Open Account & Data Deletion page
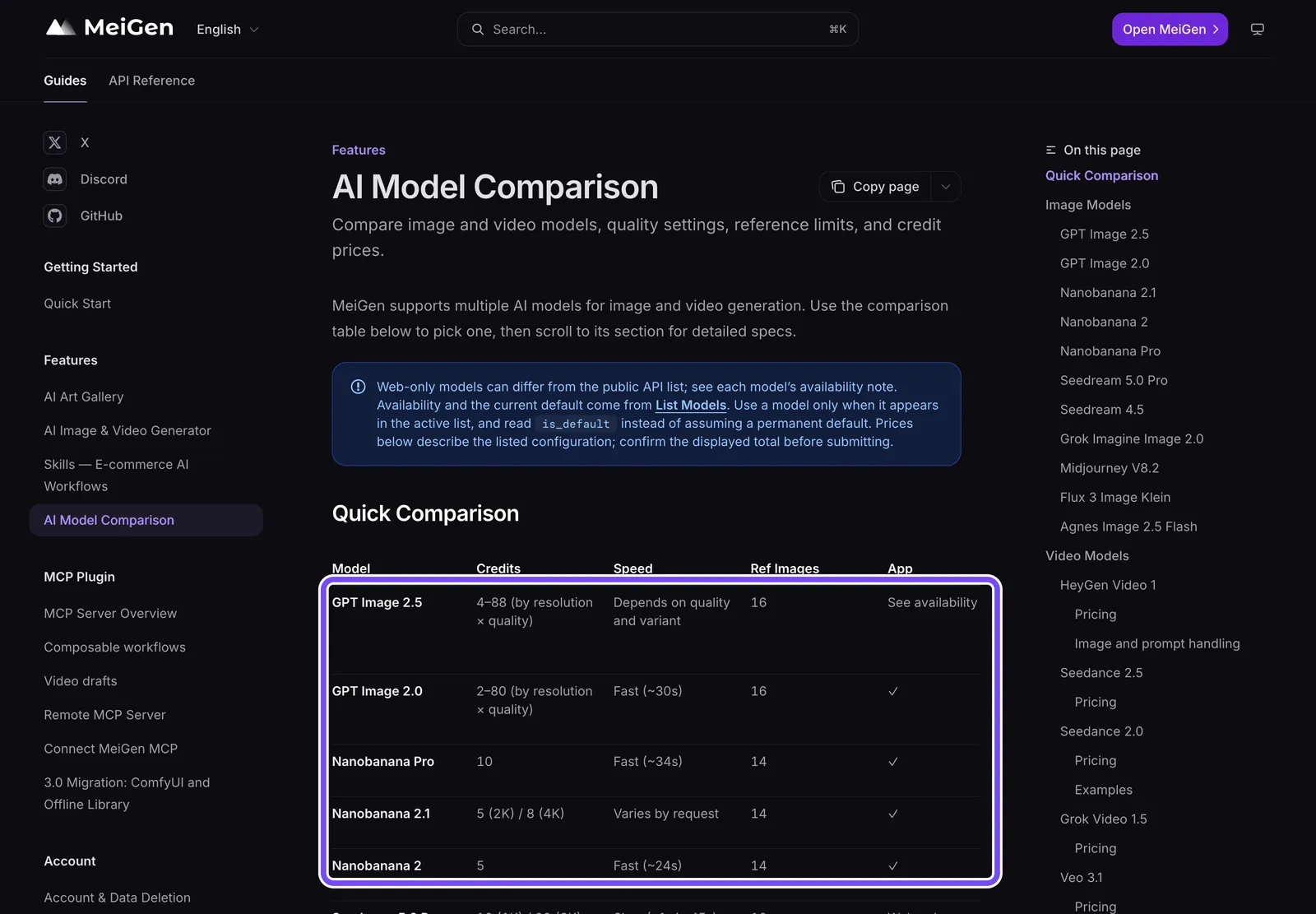1316x914 pixels. coord(118,898)
